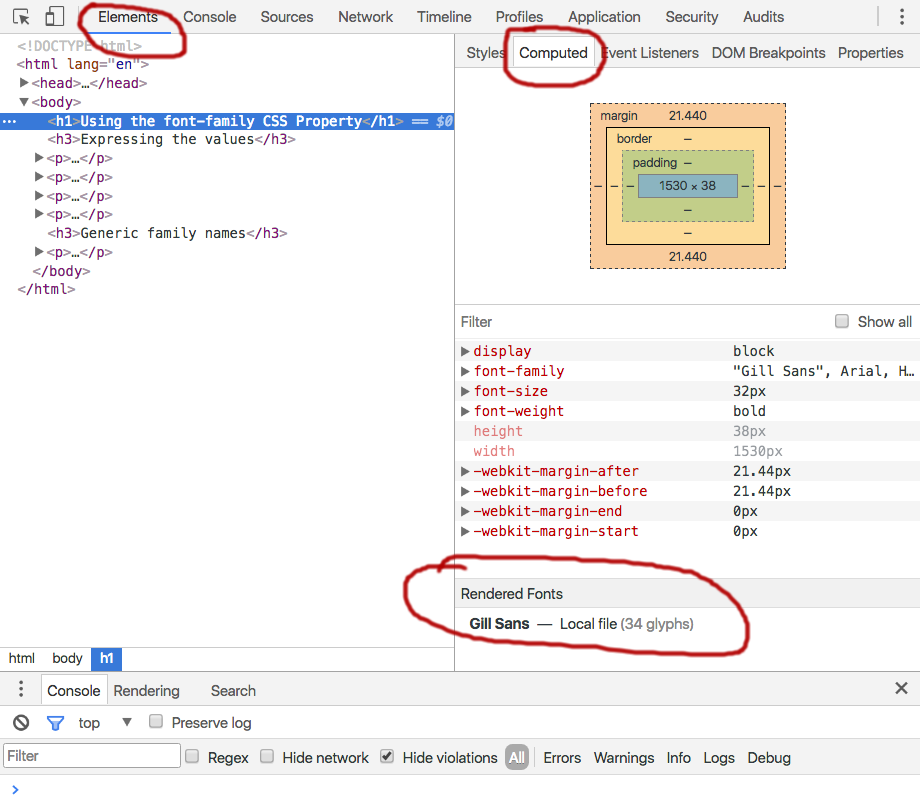
Task: Select h1 in the breadcrumb bar
Action: (x=106, y=659)
